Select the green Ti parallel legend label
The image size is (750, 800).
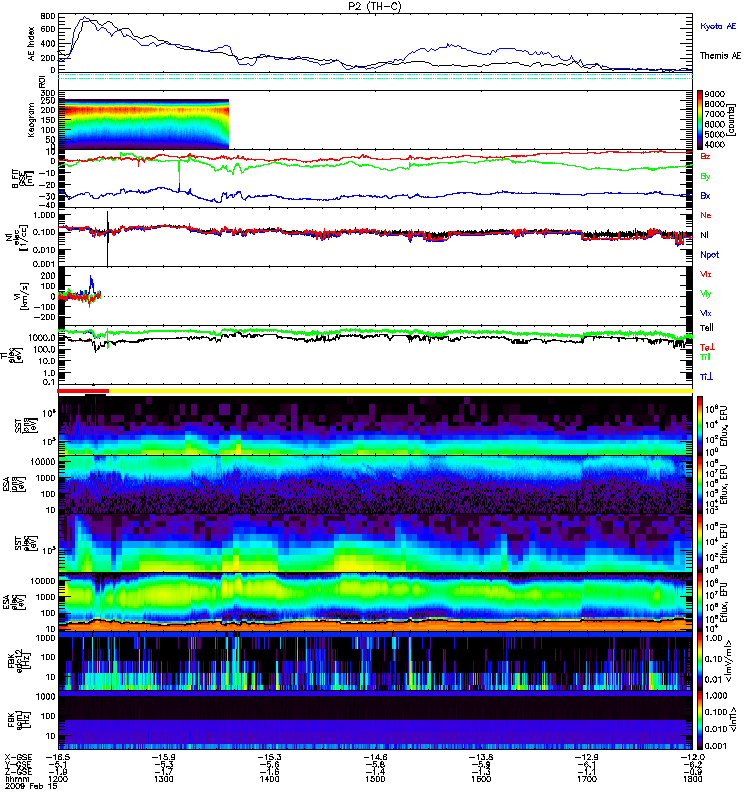(x=705, y=357)
